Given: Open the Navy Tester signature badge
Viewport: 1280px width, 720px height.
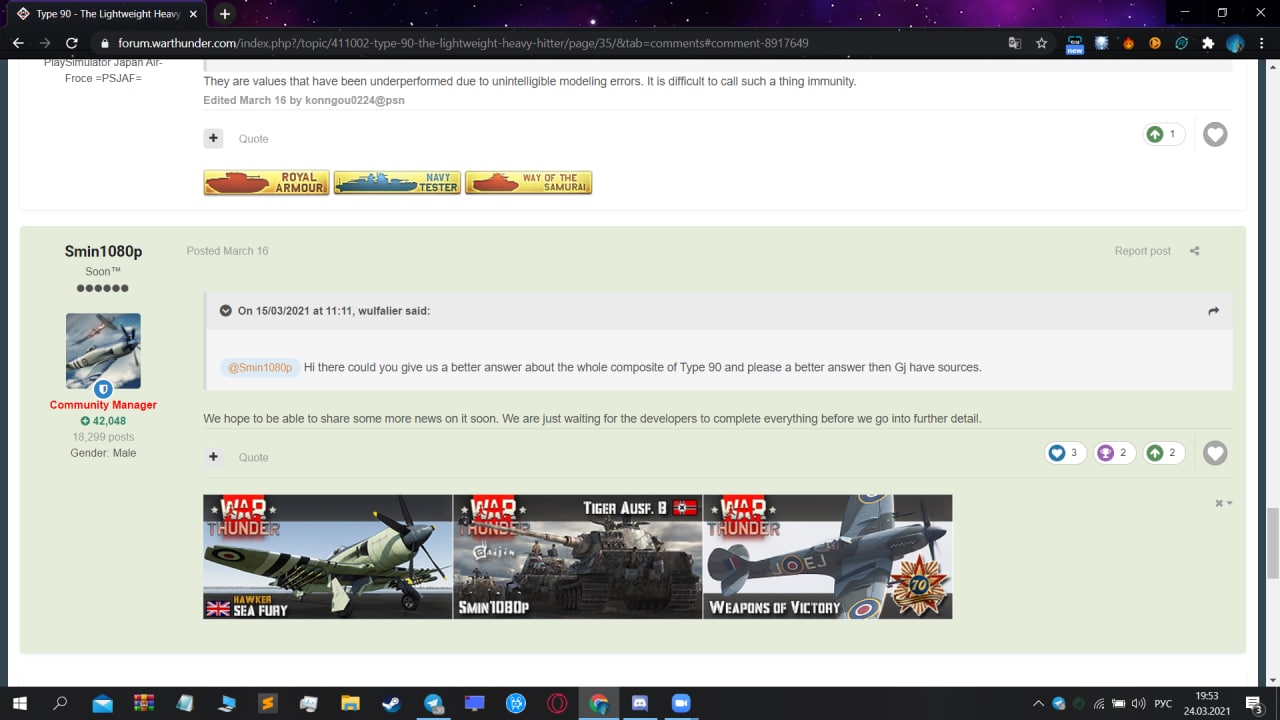Looking at the screenshot, I should click(x=397, y=182).
